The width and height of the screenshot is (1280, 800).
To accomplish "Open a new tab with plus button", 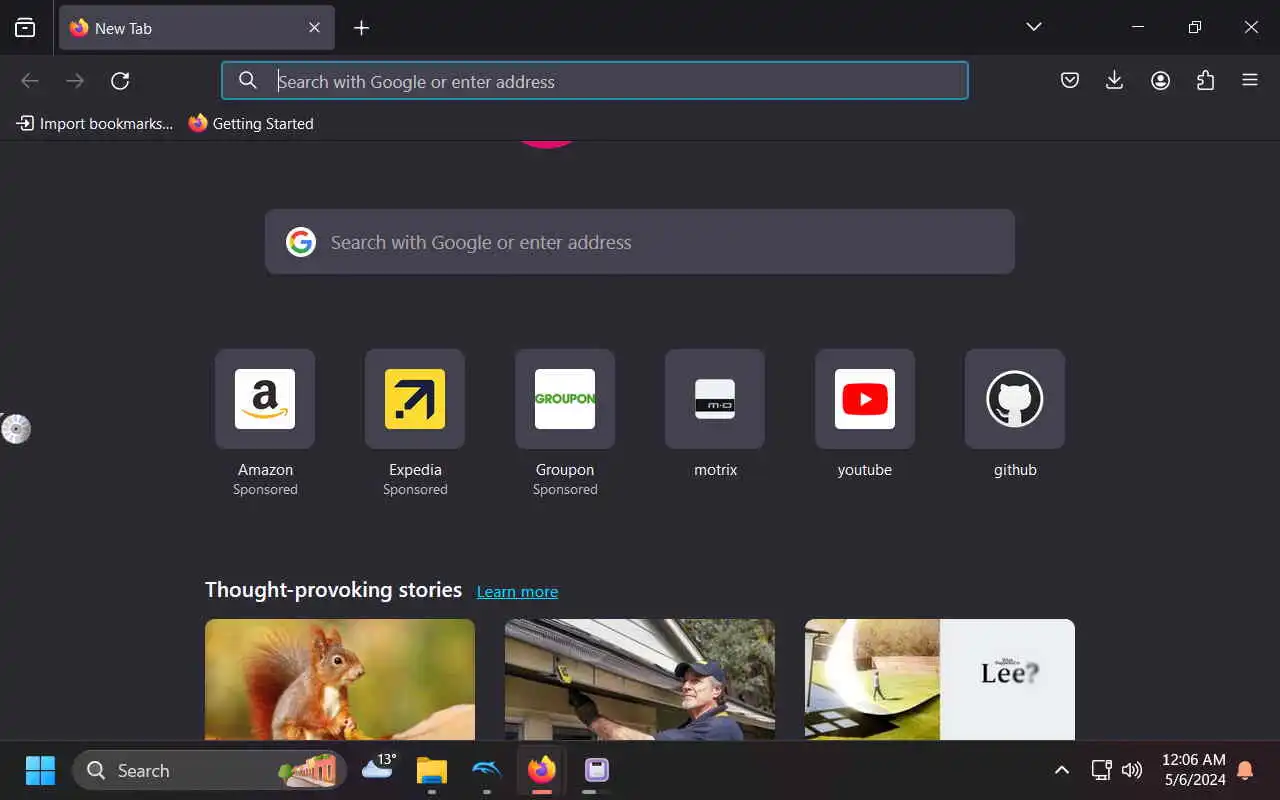I will [362, 28].
